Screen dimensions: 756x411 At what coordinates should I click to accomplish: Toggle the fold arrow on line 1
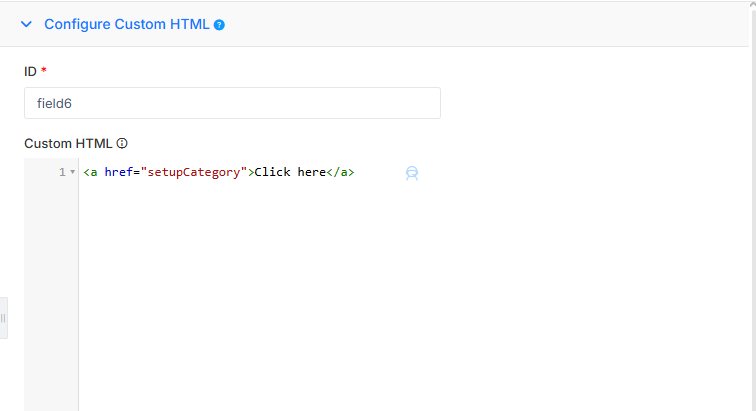pos(72,172)
